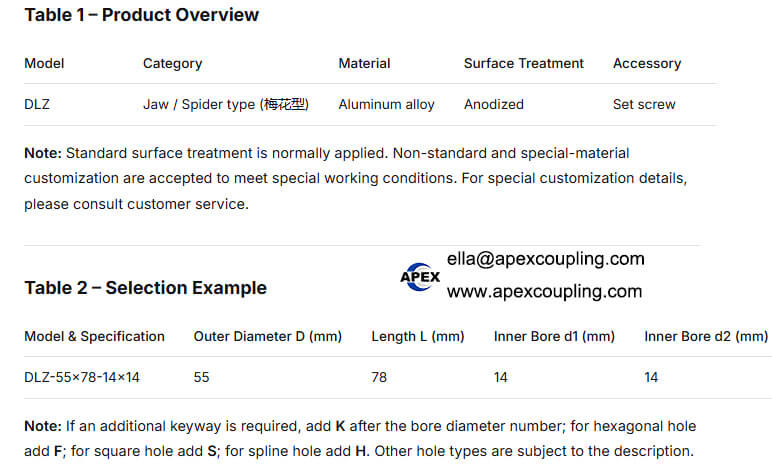This screenshot has width=772, height=467.
Task: Click the Set screw cell
Action: pos(644,104)
